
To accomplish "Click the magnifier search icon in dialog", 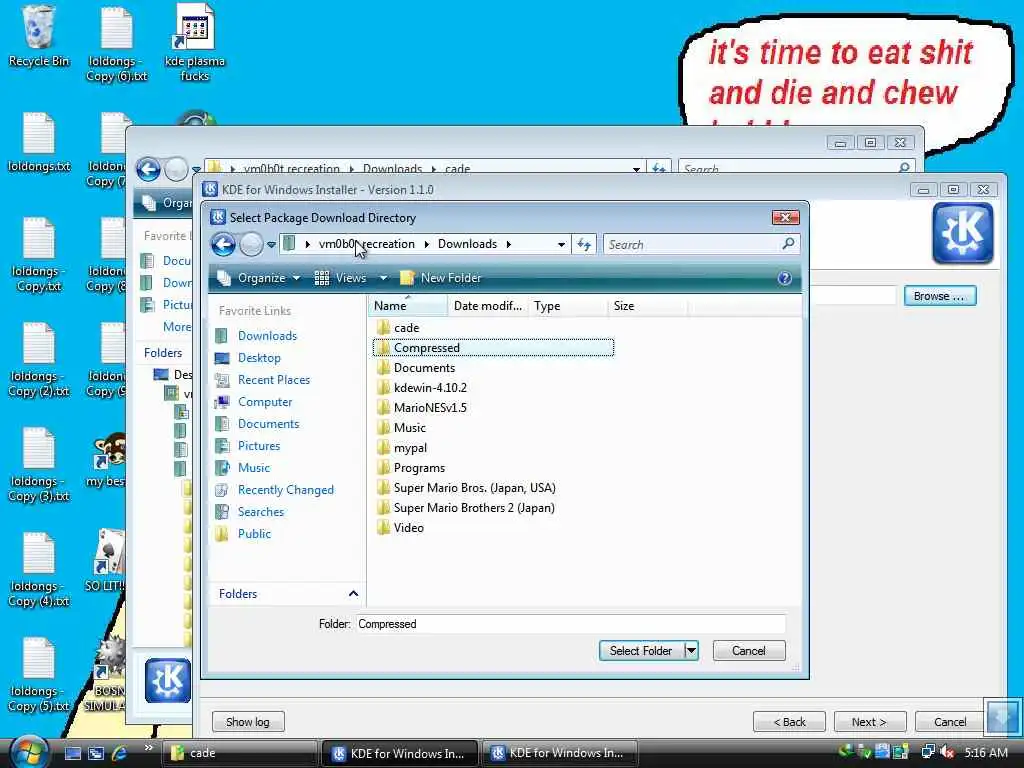I will tap(788, 244).
